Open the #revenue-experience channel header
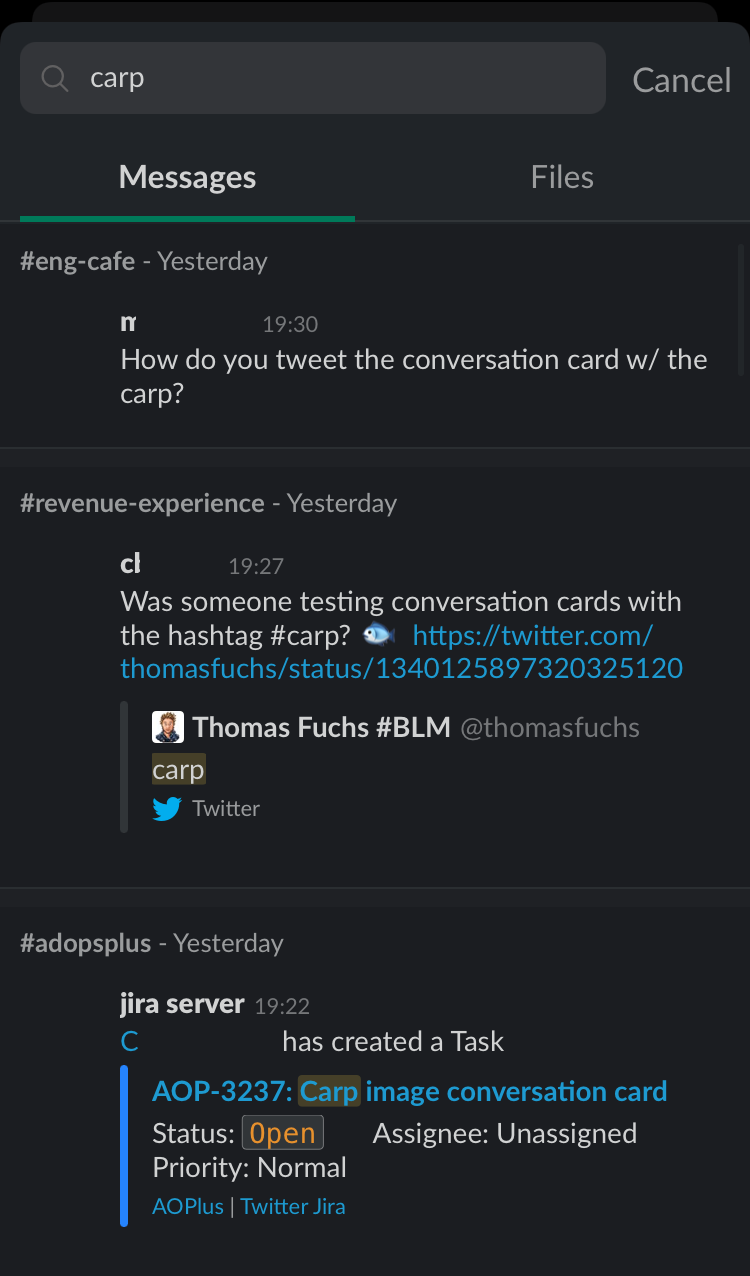750x1276 pixels. (x=142, y=503)
